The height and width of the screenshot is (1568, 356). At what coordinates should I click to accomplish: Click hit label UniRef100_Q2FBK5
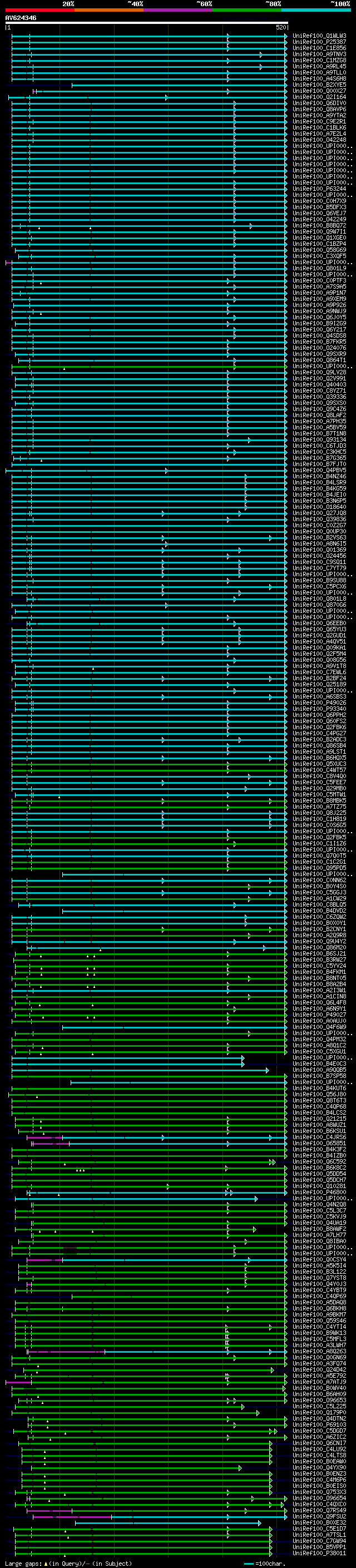(319, 838)
